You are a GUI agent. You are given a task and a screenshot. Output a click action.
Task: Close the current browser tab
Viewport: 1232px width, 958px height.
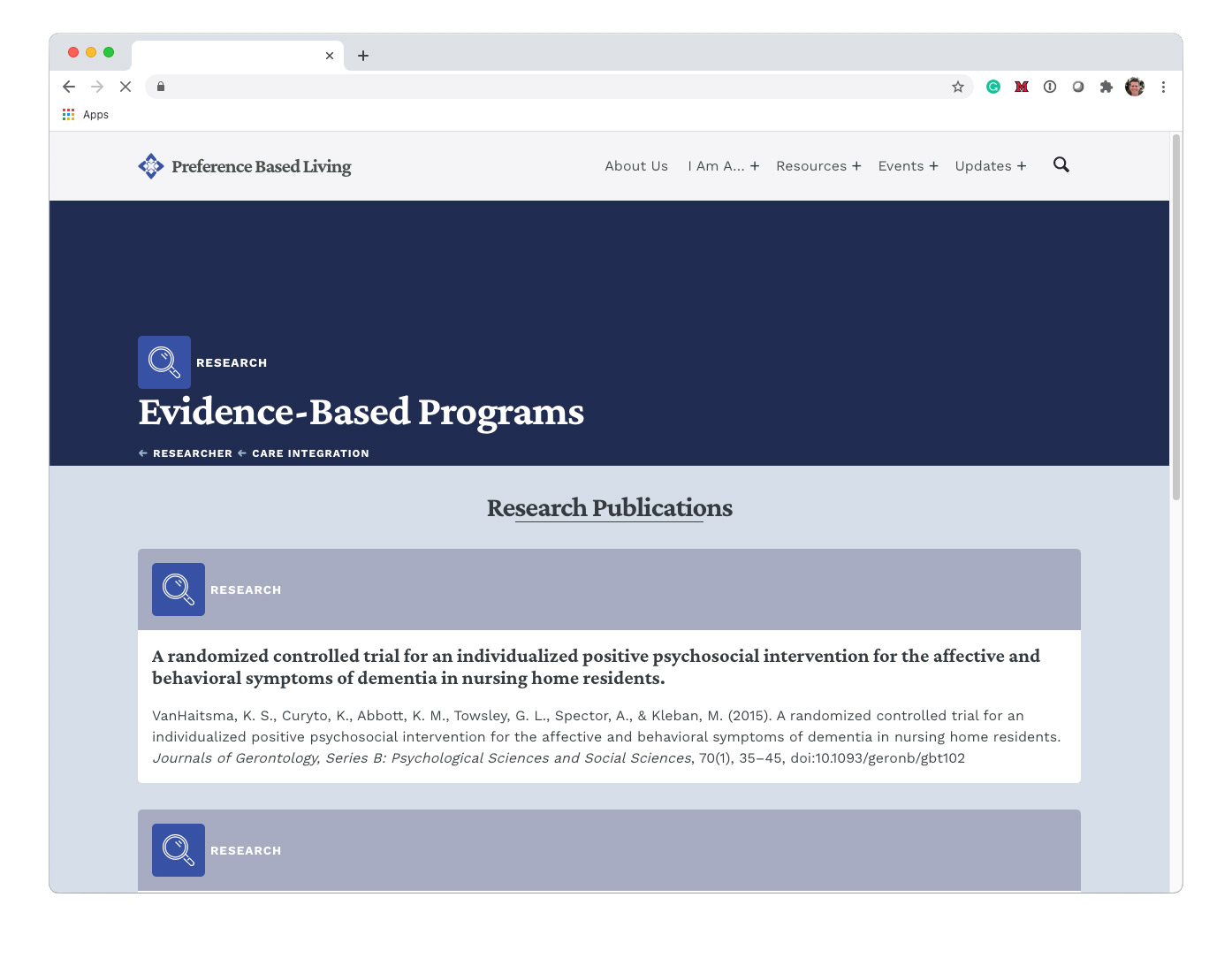coord(330,56)
